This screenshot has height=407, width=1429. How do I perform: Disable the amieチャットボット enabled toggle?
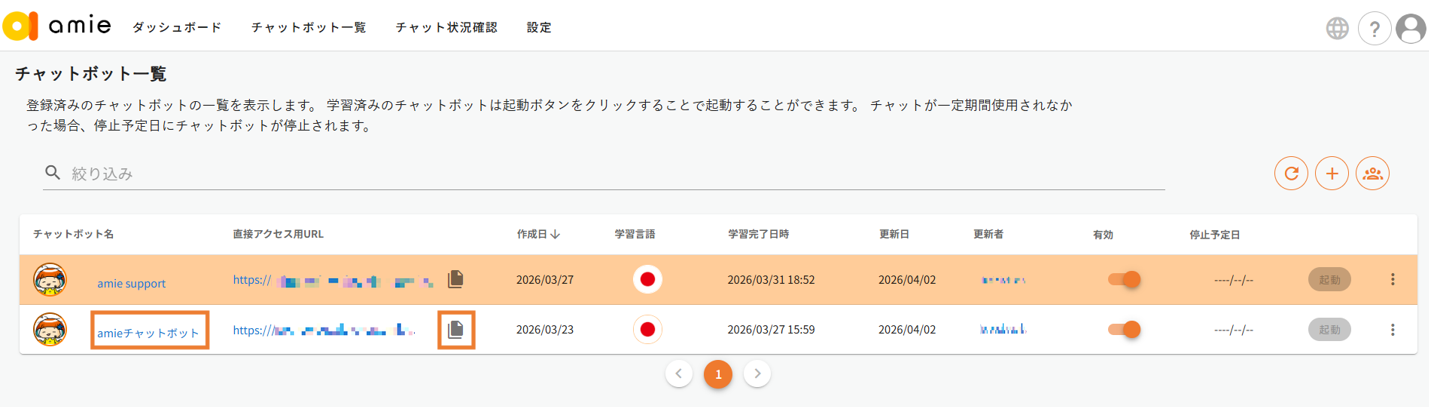coord(1125,329)
